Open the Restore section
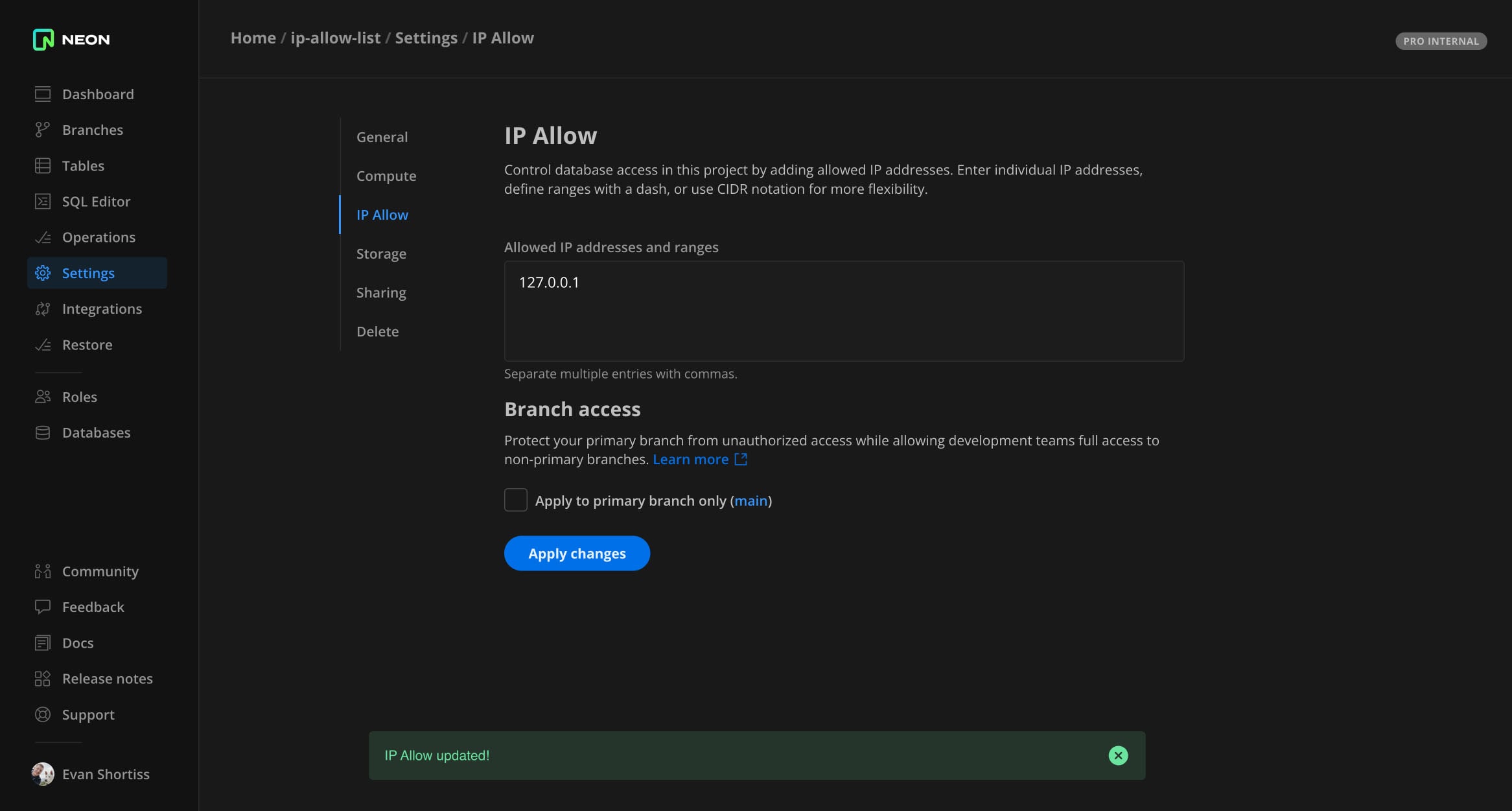 (x=87, y=344)
